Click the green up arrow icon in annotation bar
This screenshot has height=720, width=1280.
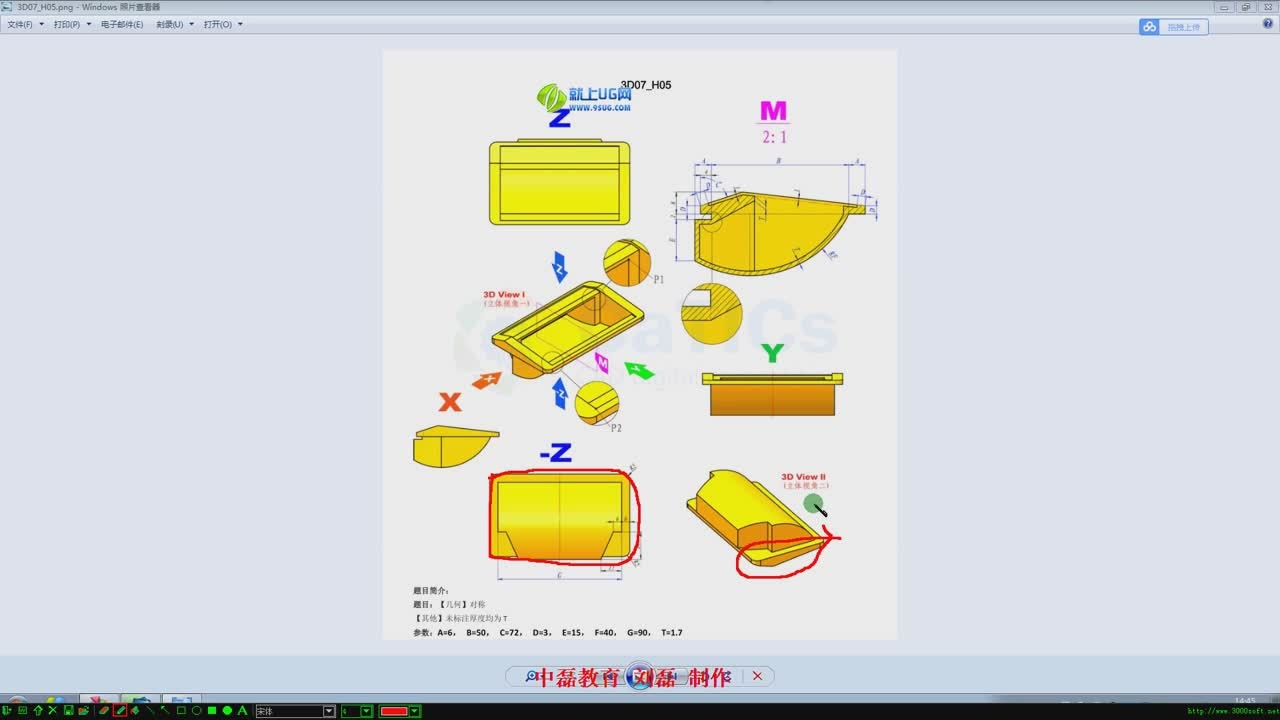[x=38, y=711]
